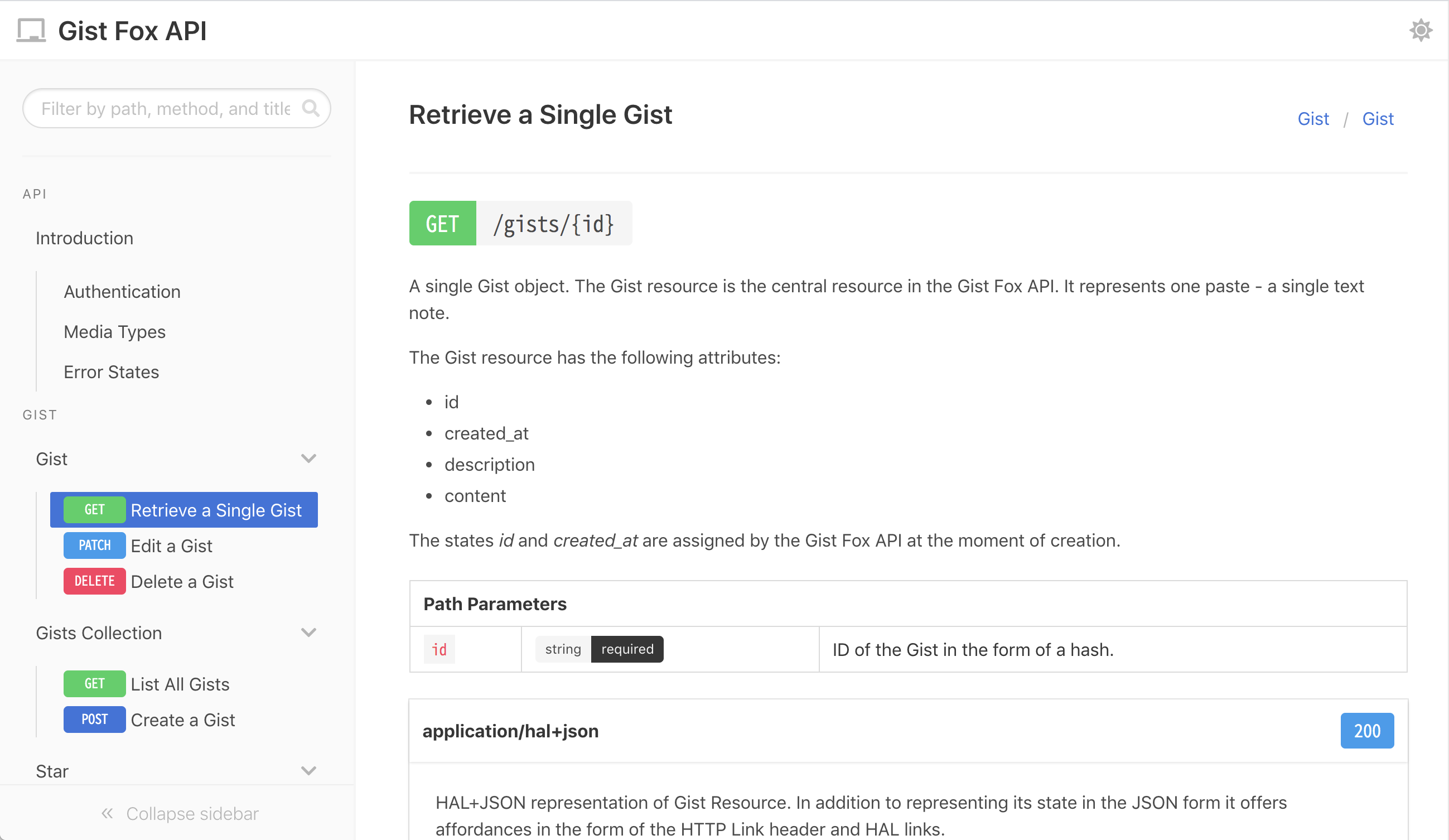The image size is (1449, 840).
Task: Click the description bullet item
Action: pyautogui.click(x=489, y=465)
